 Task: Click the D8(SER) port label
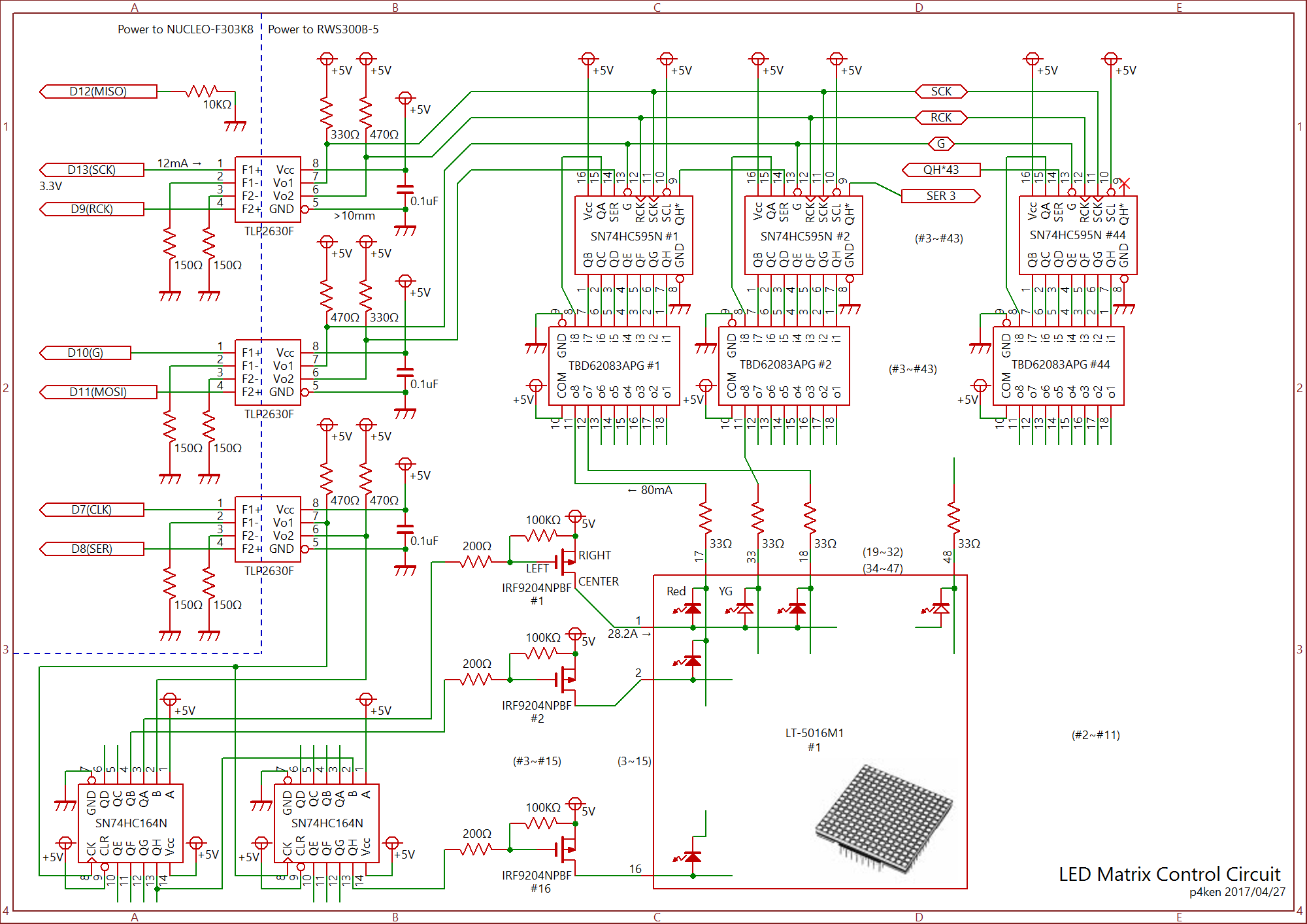[91, 549]
